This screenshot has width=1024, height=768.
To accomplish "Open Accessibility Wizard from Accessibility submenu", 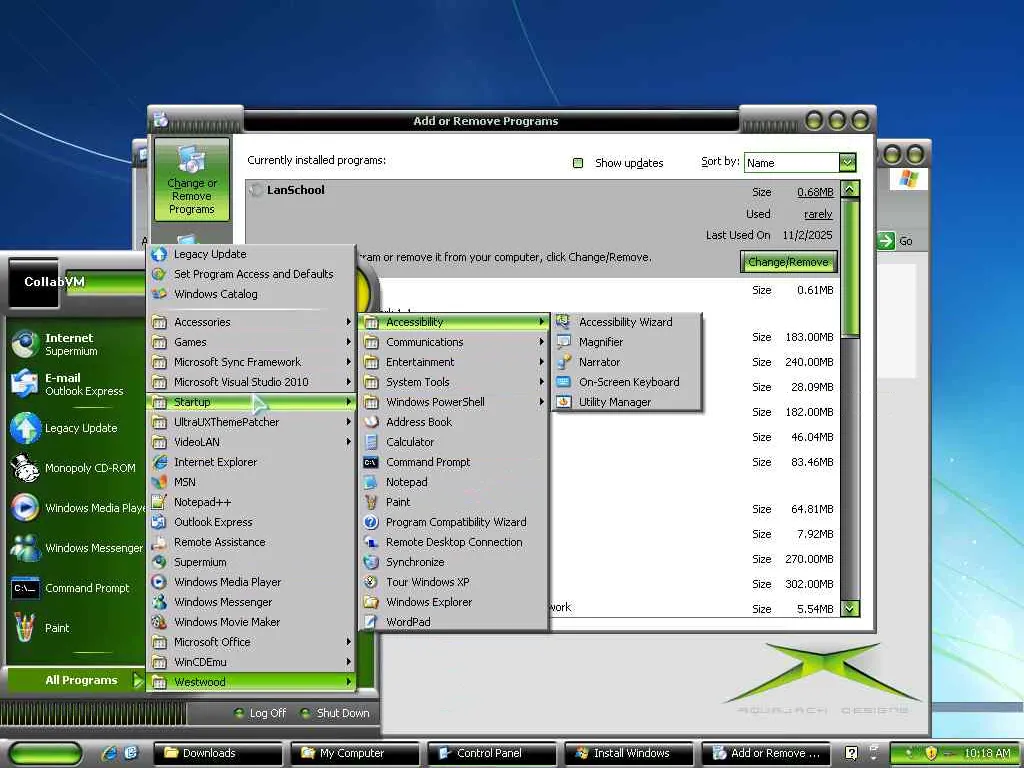I will [628, 322].
